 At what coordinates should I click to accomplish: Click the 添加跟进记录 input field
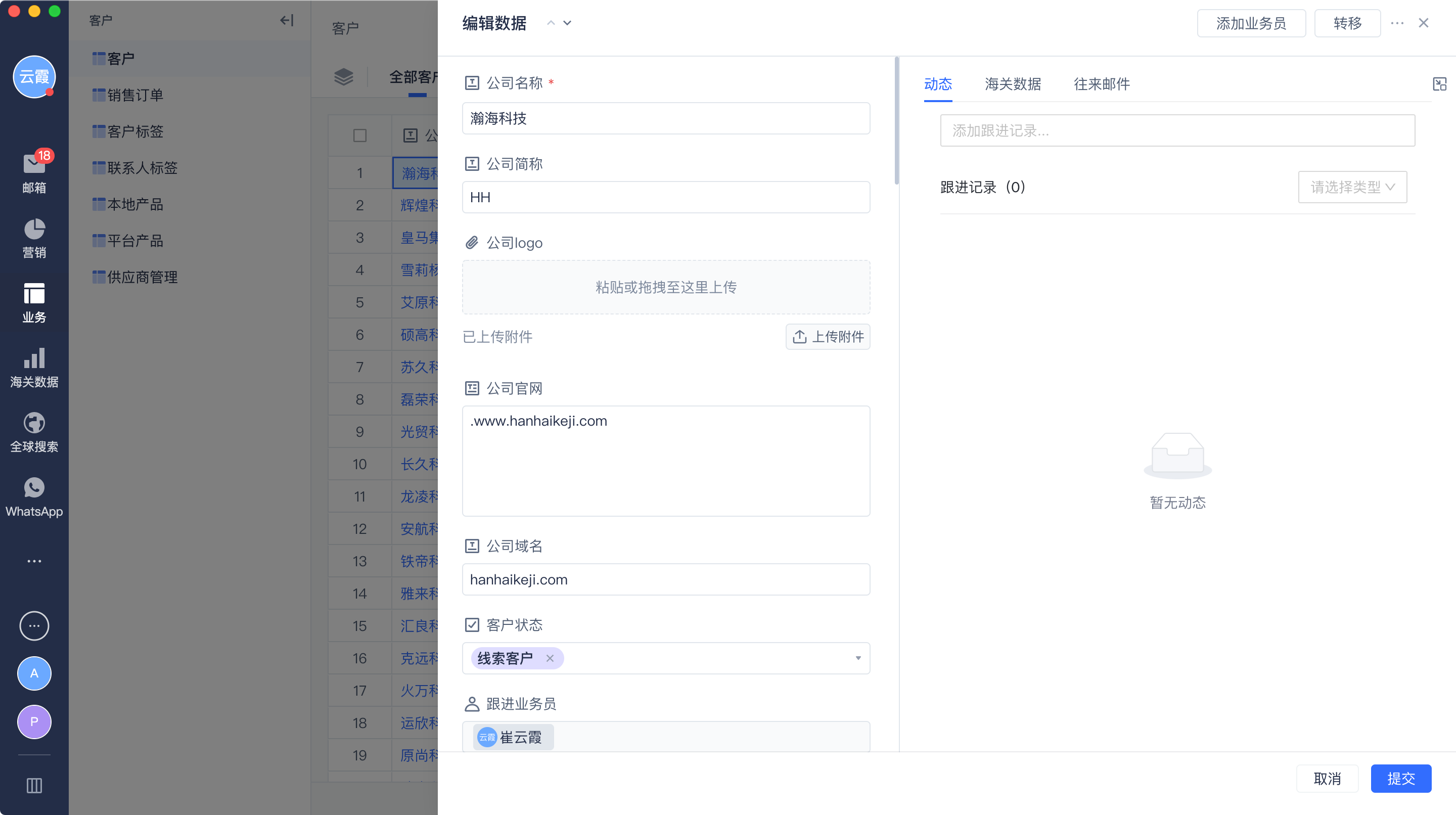1177,130
